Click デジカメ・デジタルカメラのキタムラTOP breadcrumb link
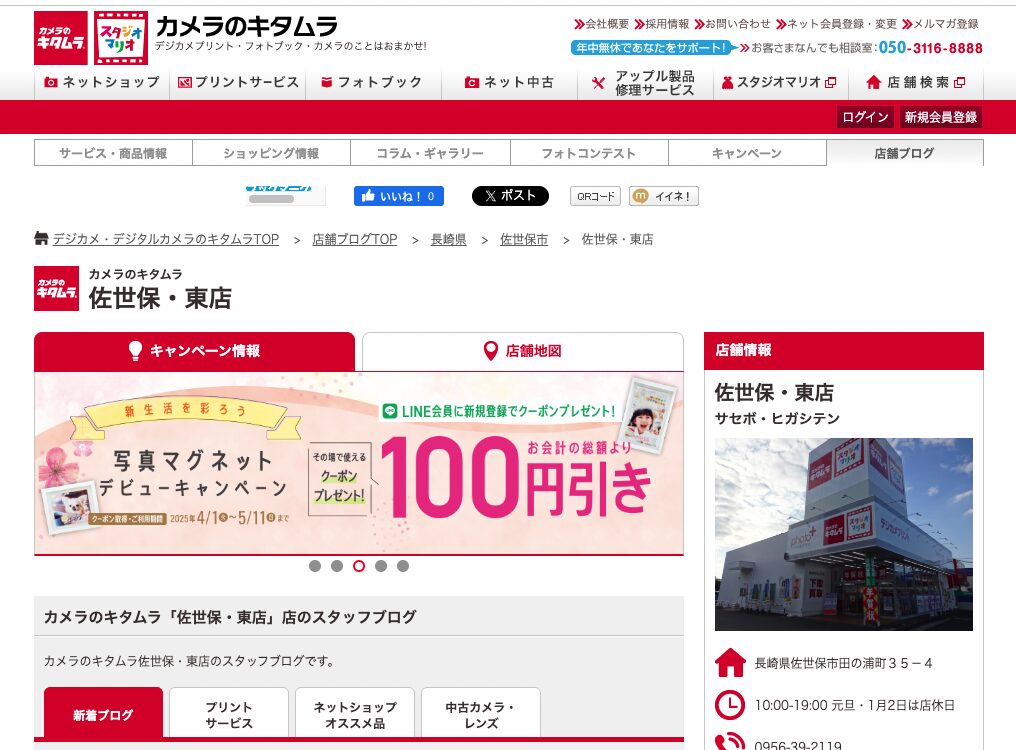This screenshot has width=1016, height=750. (166, 239)
